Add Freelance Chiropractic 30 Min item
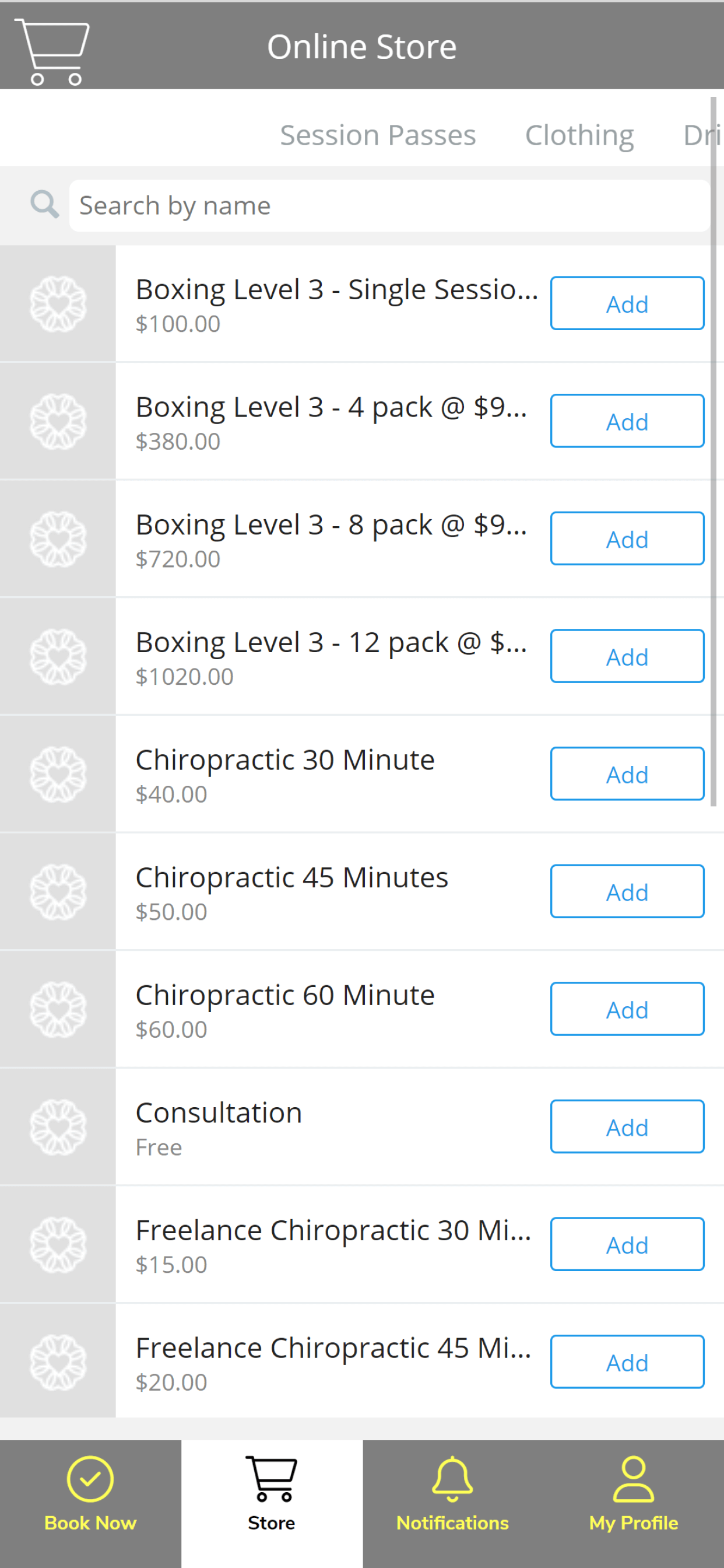The width and height of the screenshot is (724, 1568). pyautogui.click(x=627, y=1244)
